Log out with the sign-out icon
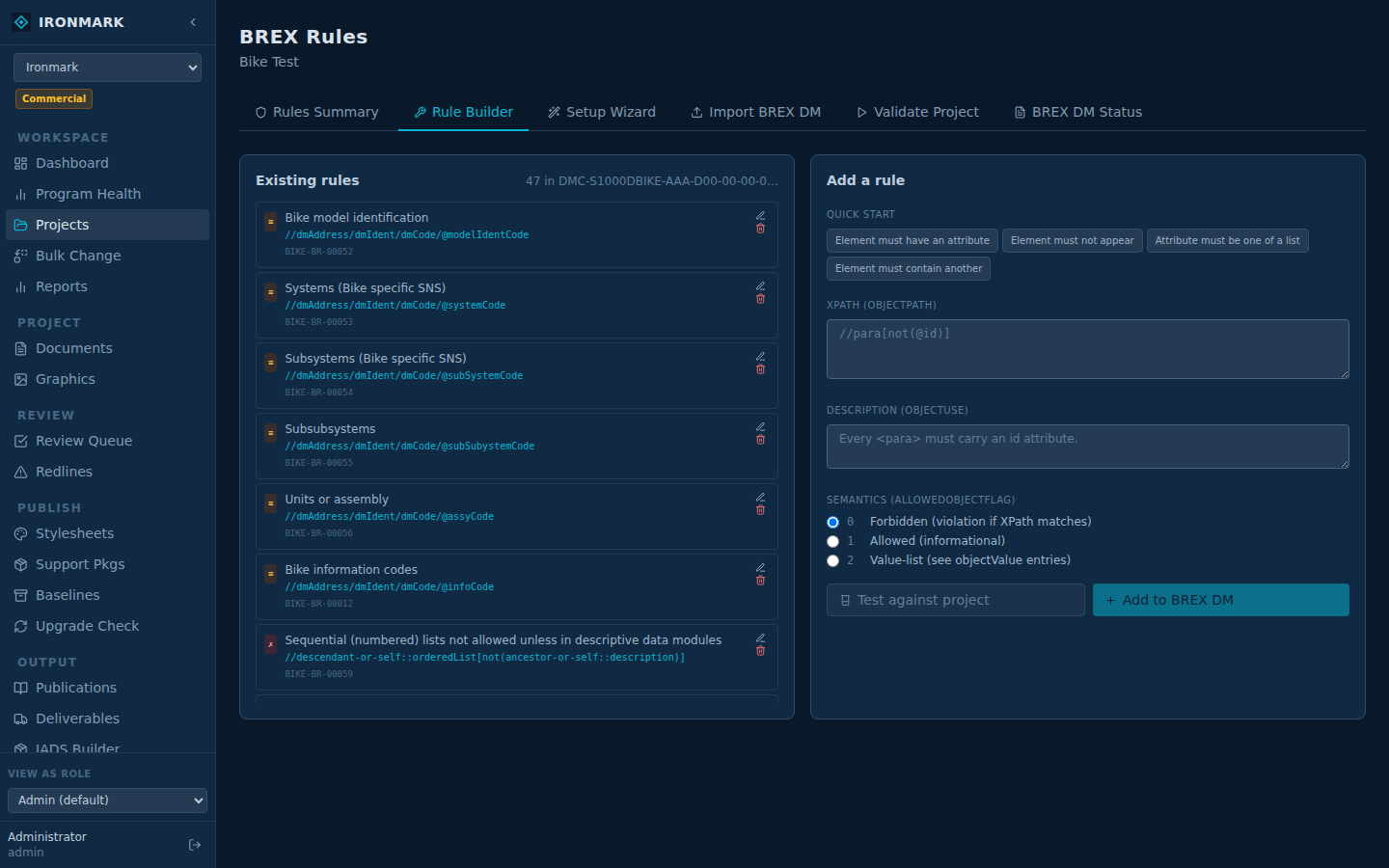 pyautogui.click(x=195, y=845)
